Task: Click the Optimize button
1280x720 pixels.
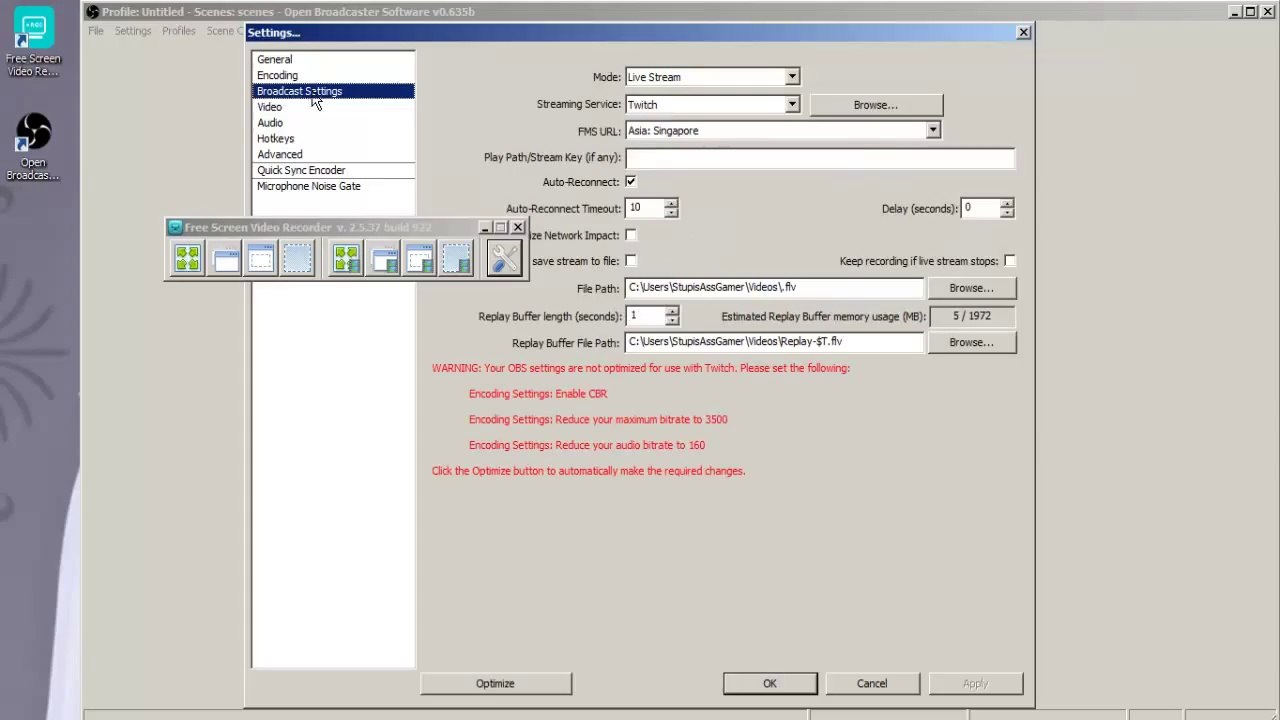Action: (495, 684)
